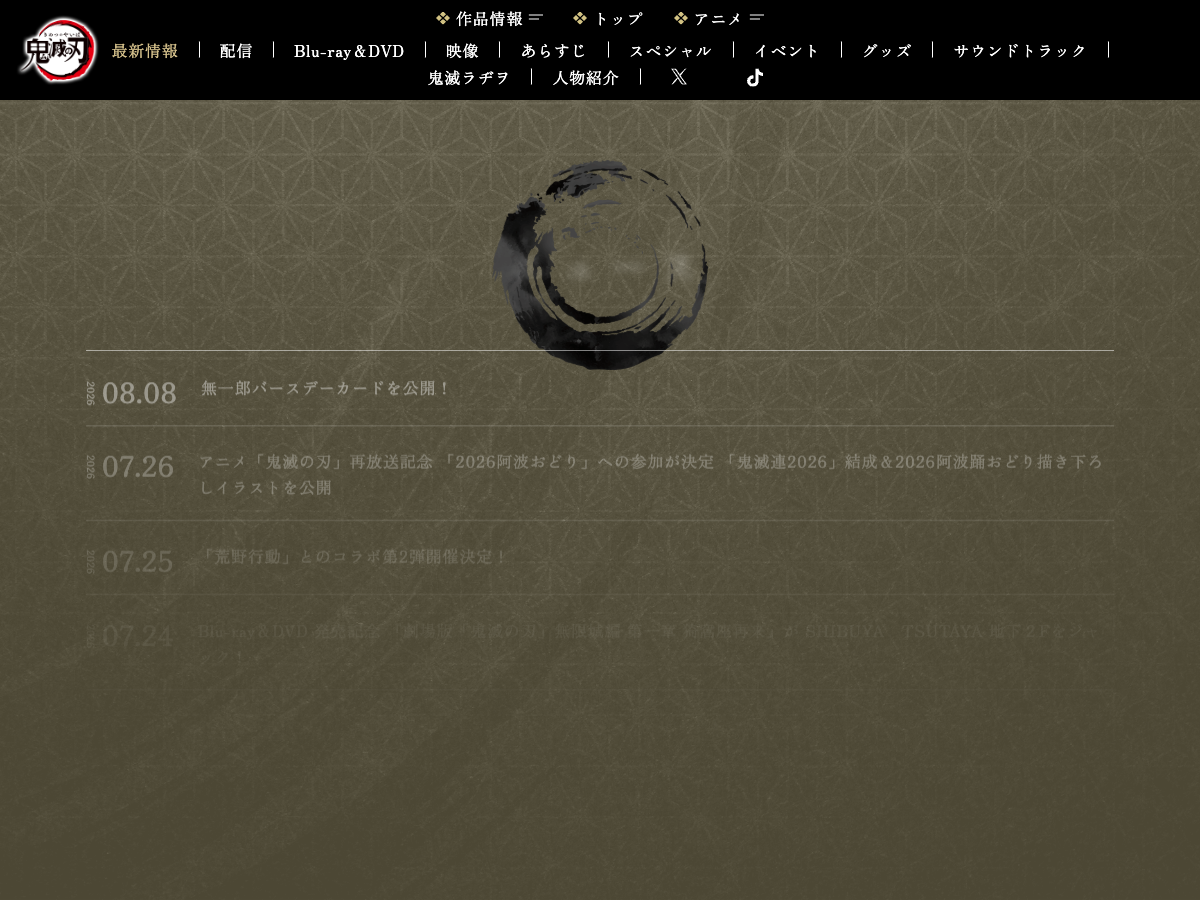This screenshot has height=900, width=1200.
Task: Expand the 作品情報 menu
Action: click(x=489, y=18)
